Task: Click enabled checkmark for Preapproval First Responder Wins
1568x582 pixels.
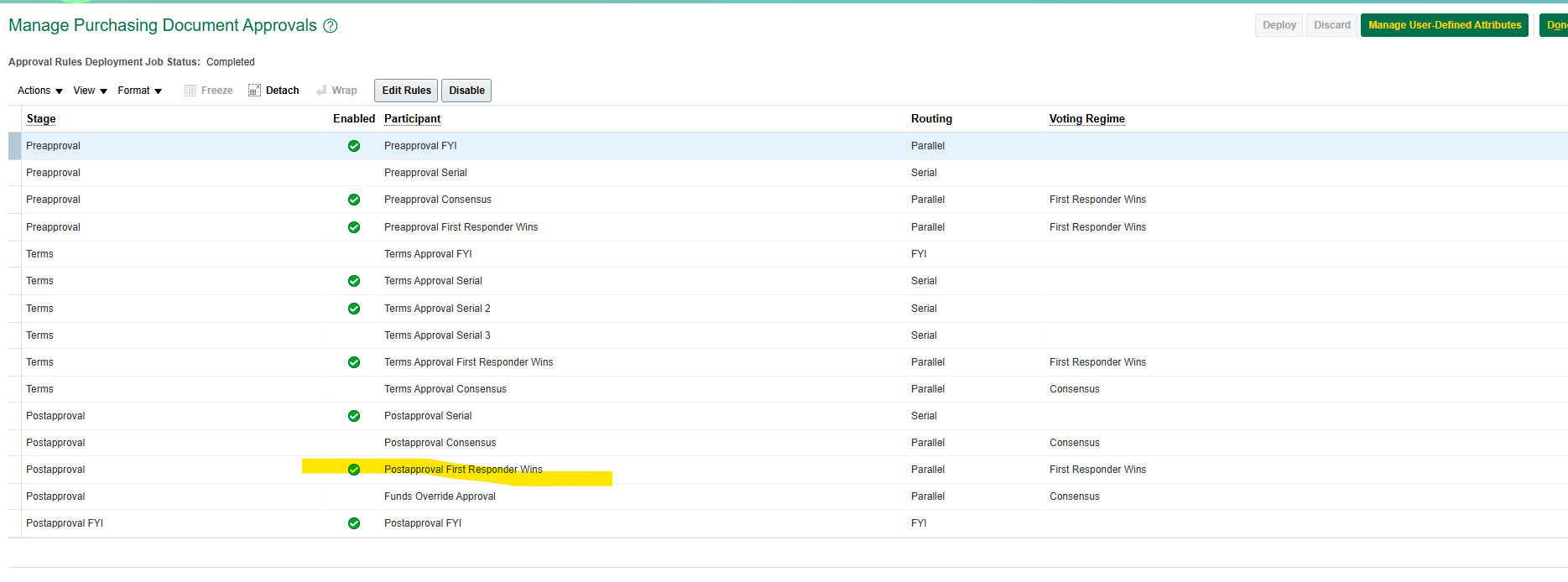Action: pyautogui.click(x=354, y=227)
